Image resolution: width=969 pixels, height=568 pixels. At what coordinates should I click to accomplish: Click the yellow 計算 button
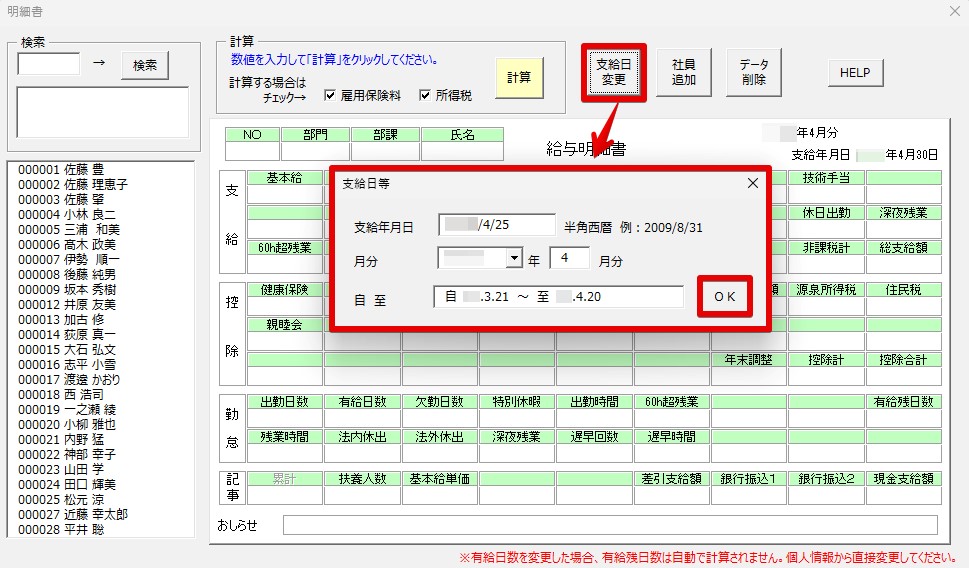coord(519,77)
